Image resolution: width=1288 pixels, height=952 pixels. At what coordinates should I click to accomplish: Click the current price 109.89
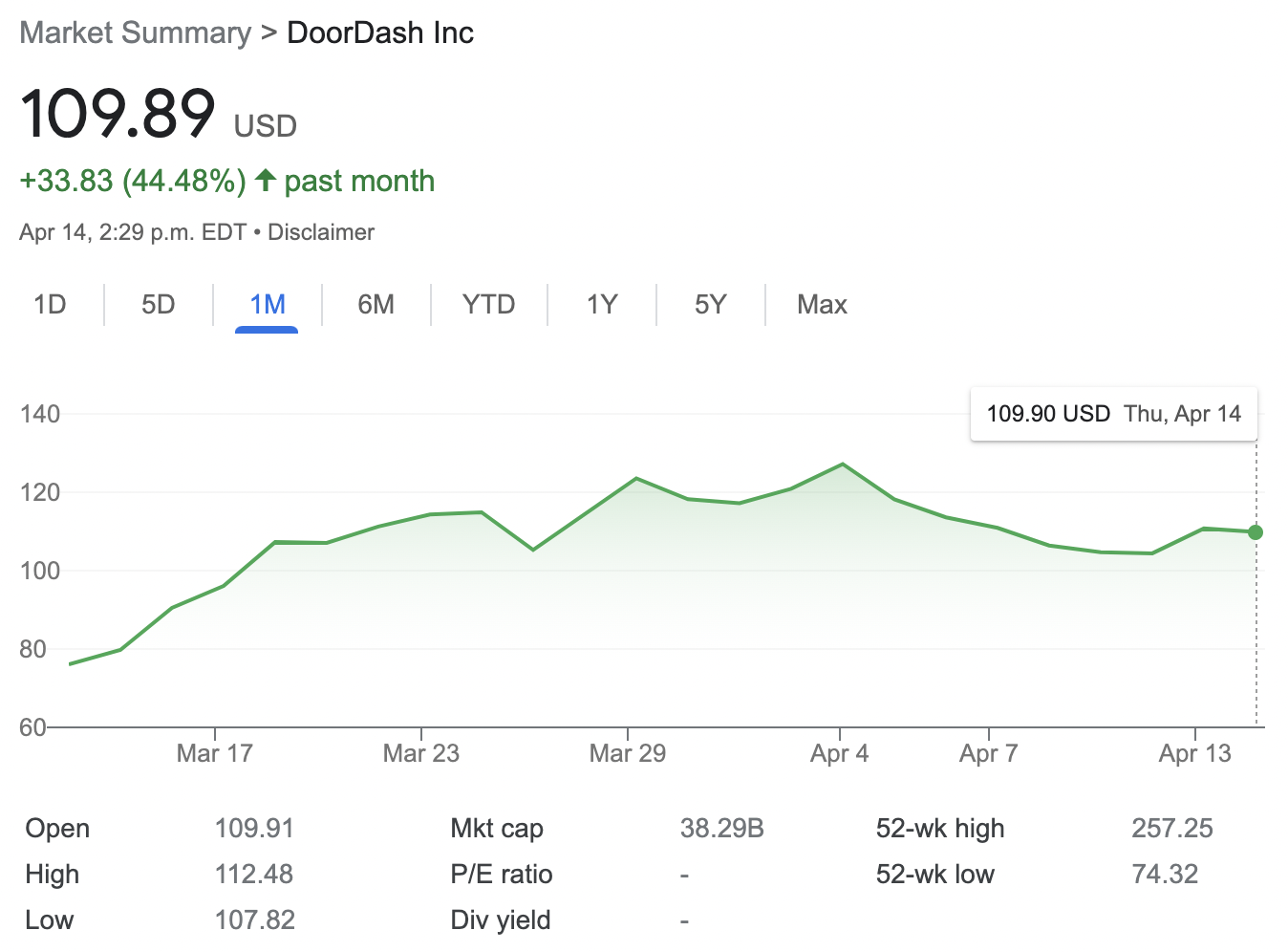coord(118,115)
